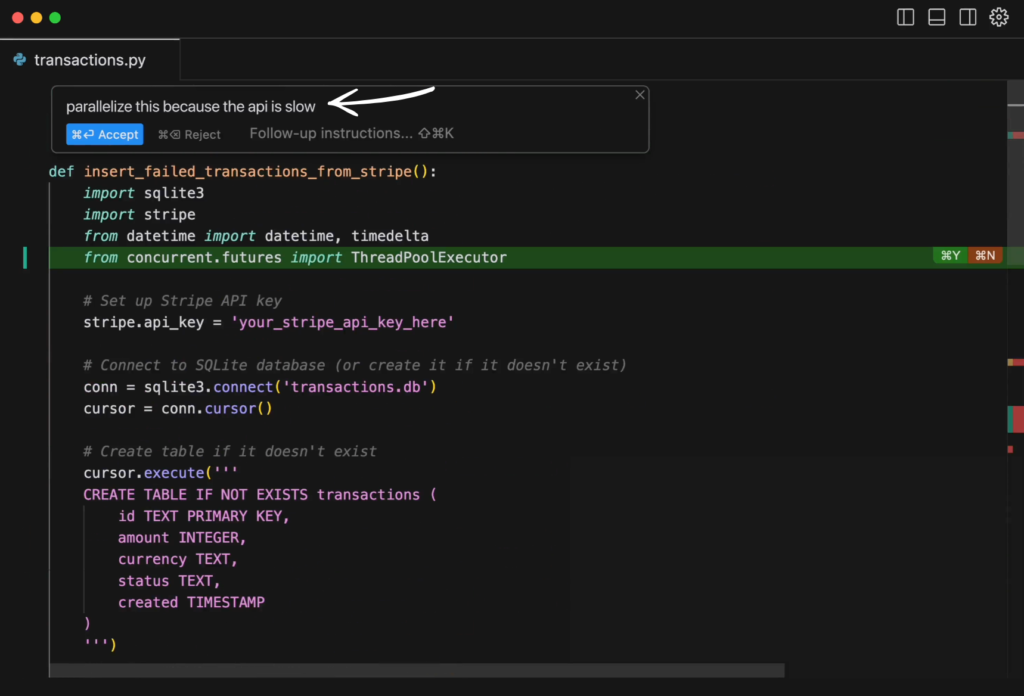Close the AI prompt box with X

pyautogui.click(x=640, y=95)
